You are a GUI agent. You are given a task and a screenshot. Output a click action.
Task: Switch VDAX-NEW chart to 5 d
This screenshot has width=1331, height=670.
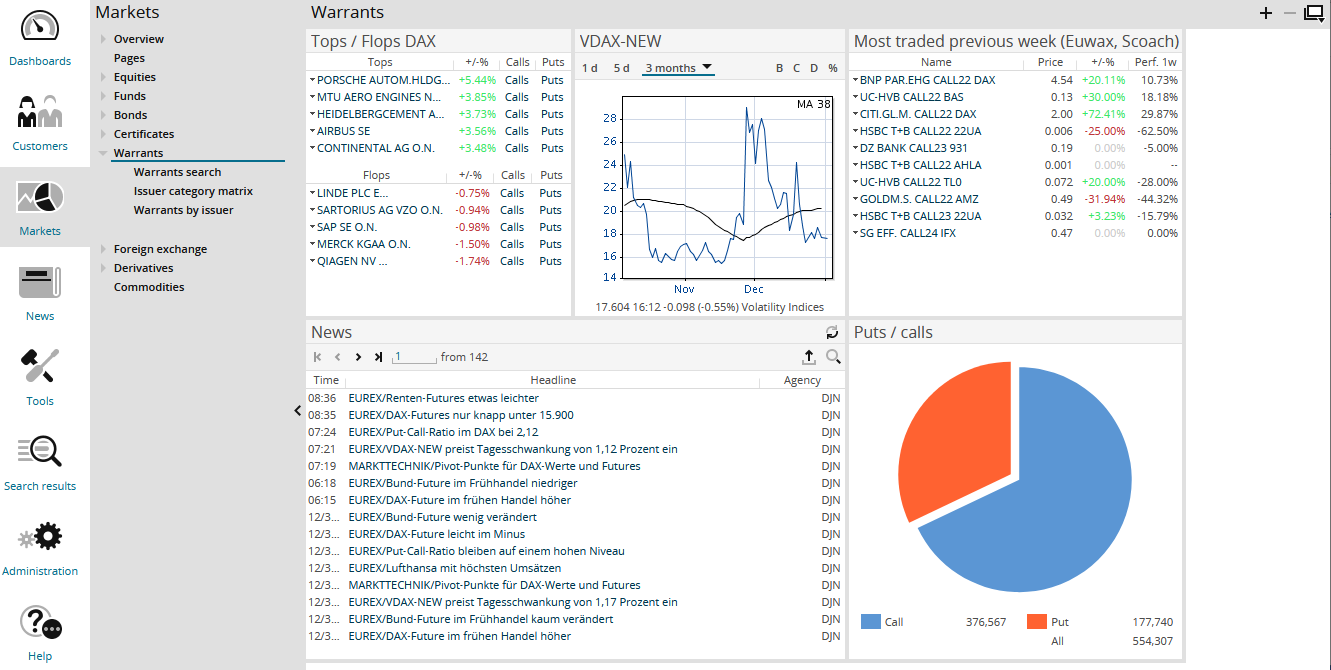click(x=622, y=68)
